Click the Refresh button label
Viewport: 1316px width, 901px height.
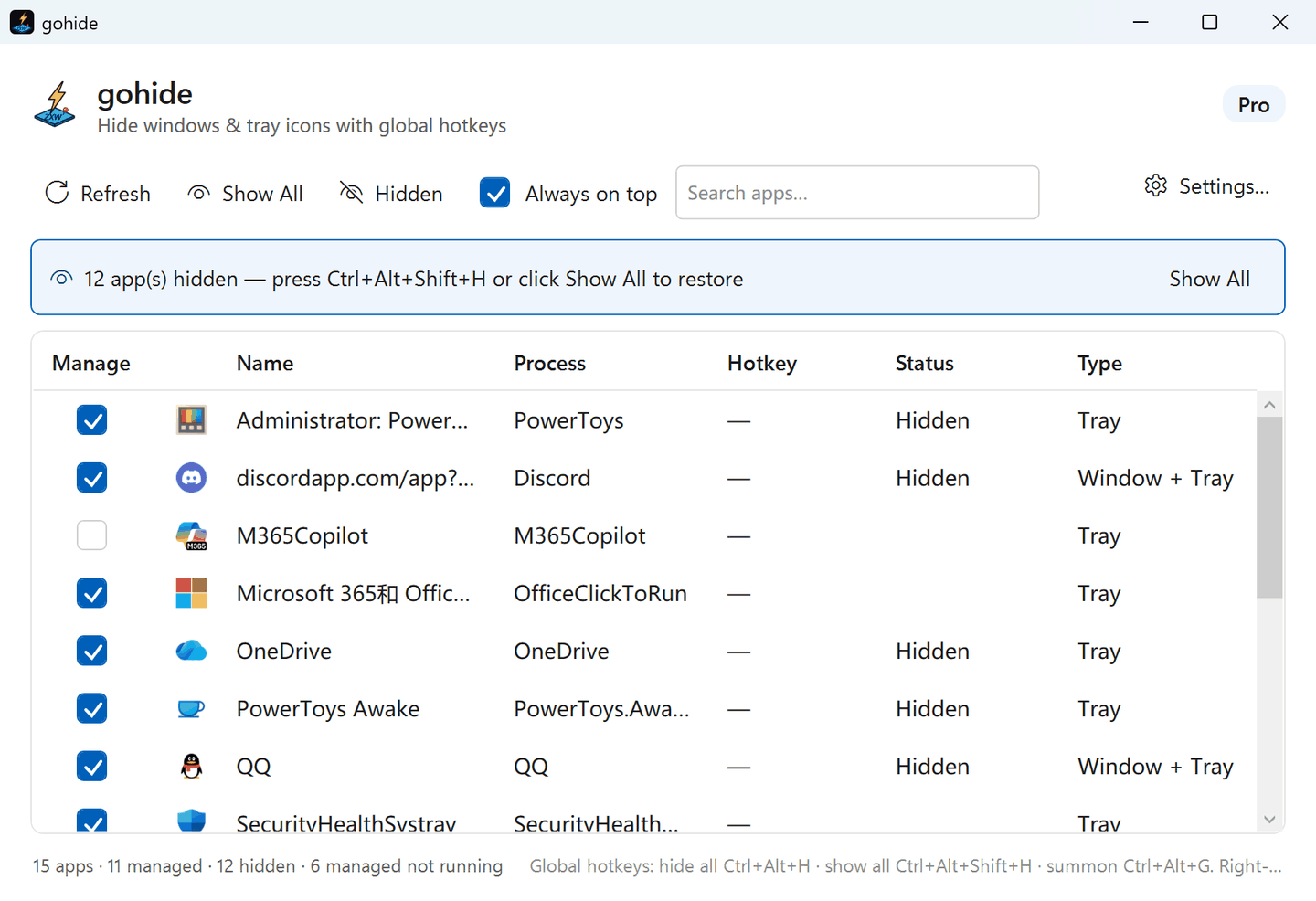click(115, 194)
